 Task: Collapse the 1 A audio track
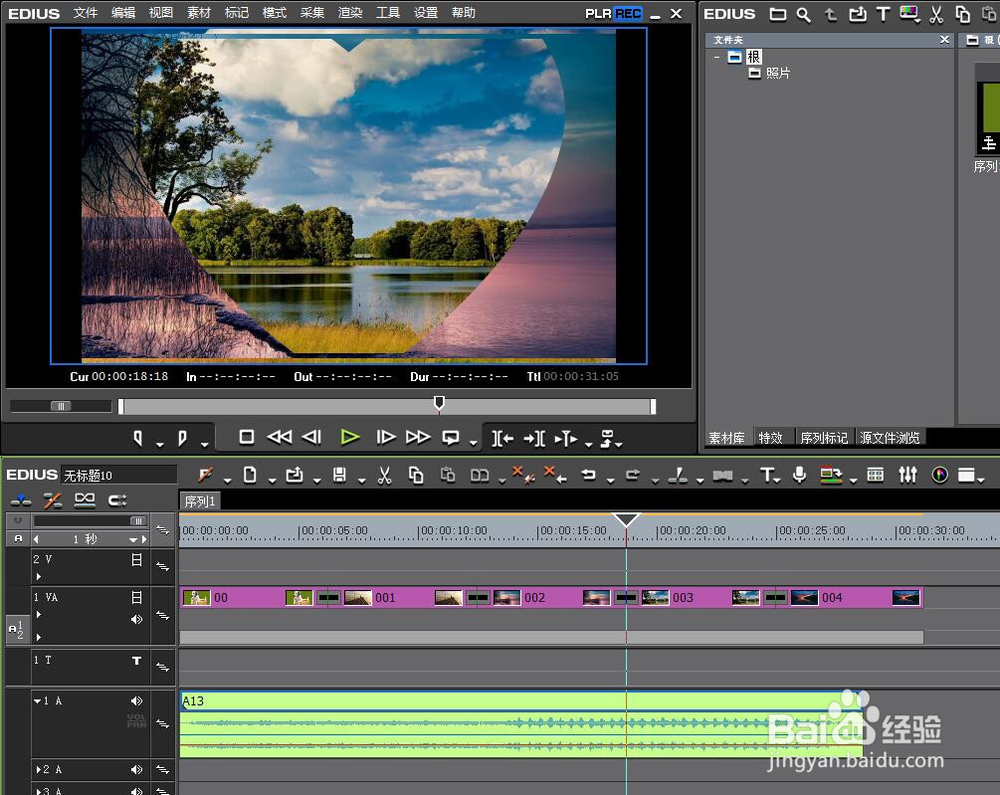pyautogui.click(x=38, y=701)
